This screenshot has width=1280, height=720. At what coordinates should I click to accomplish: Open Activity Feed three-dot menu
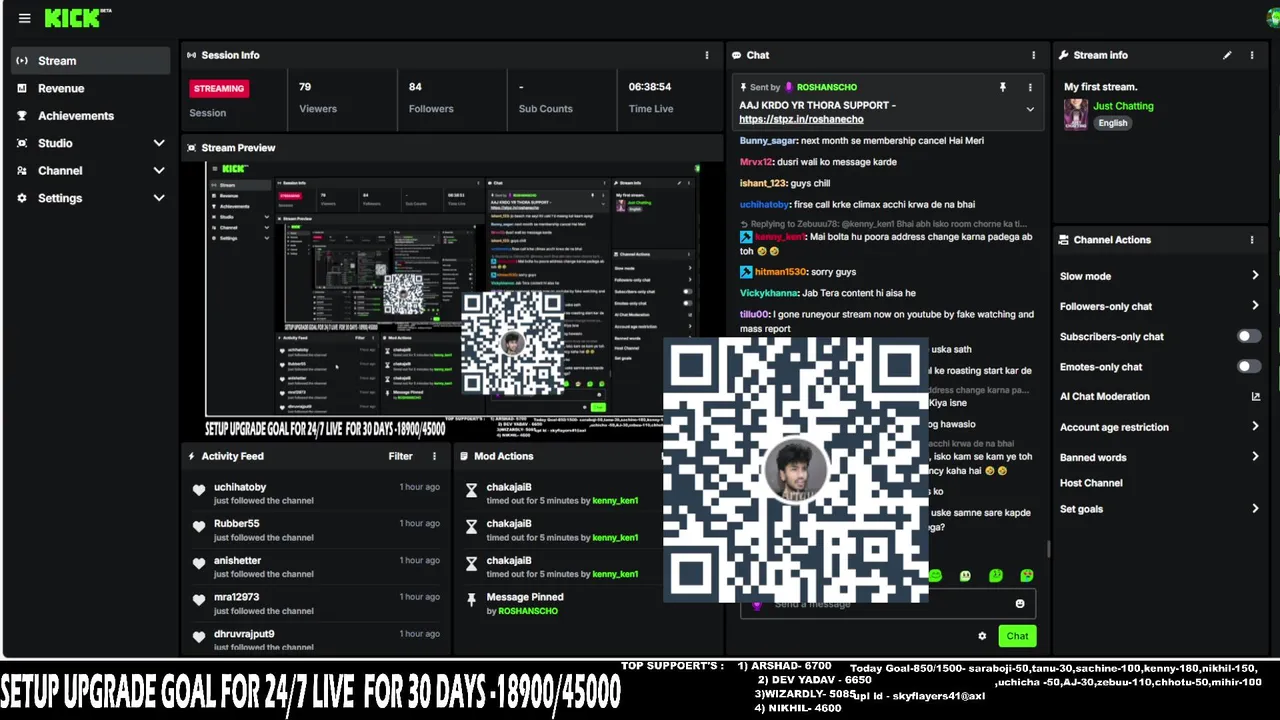(434, 456)
